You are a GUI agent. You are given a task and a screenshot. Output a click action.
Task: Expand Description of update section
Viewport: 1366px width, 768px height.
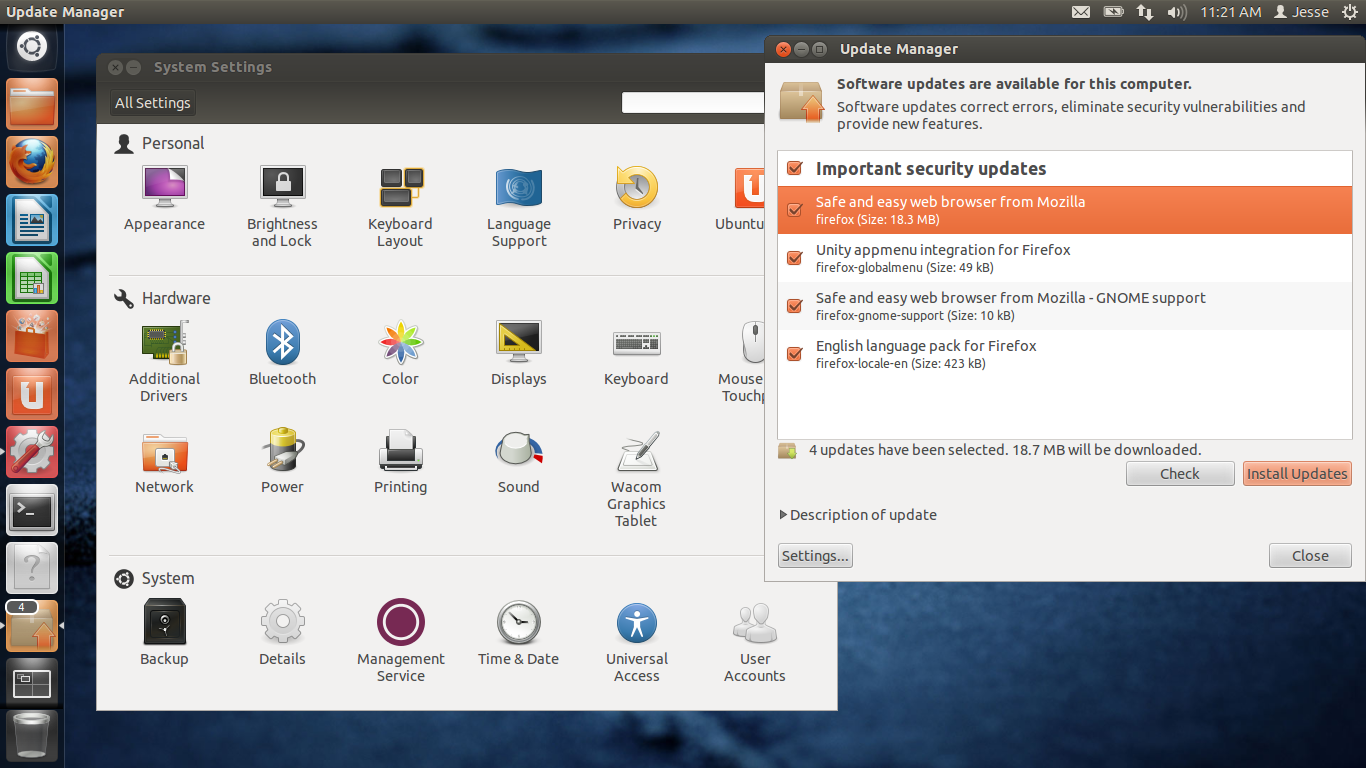(858, 515)
